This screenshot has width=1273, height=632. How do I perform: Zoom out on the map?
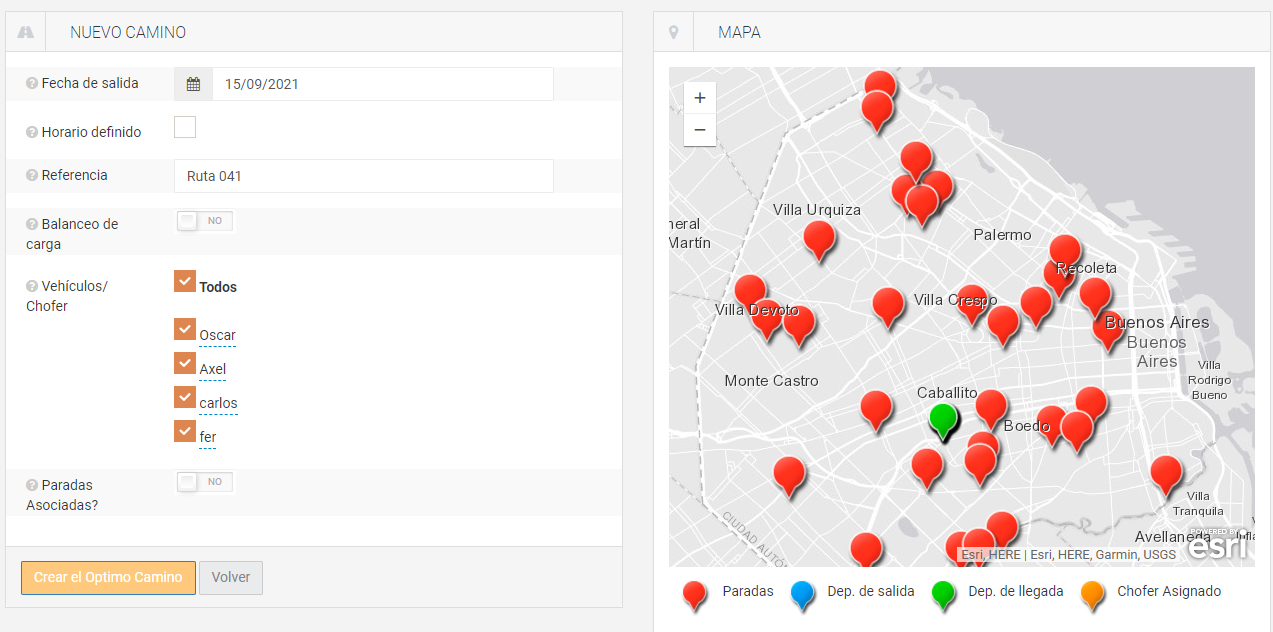[700, 130]
